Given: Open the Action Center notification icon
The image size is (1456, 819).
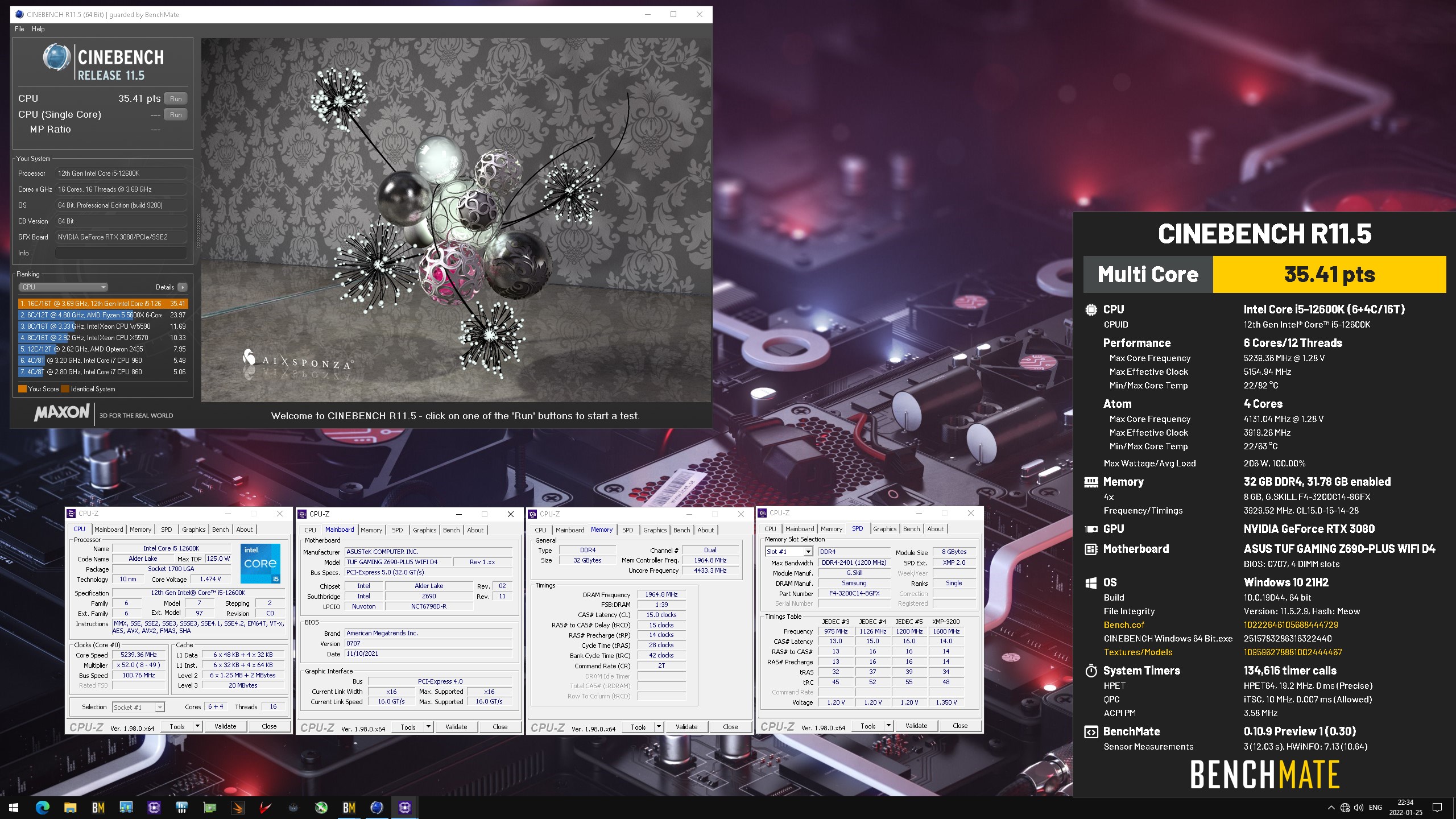Looking at the screenshot, I should click(1437, 808).
